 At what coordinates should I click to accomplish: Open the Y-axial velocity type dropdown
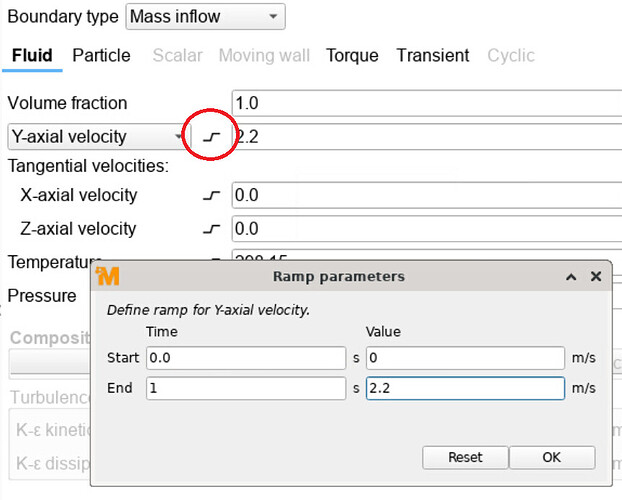tap(99, 137)
